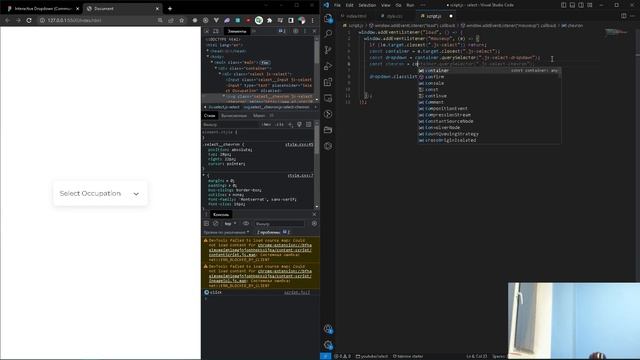The width and height of the screenshot is (640, 360).
Task: Open VS Code Explorer view in activity bar
Action: click(x=328, y=18)
